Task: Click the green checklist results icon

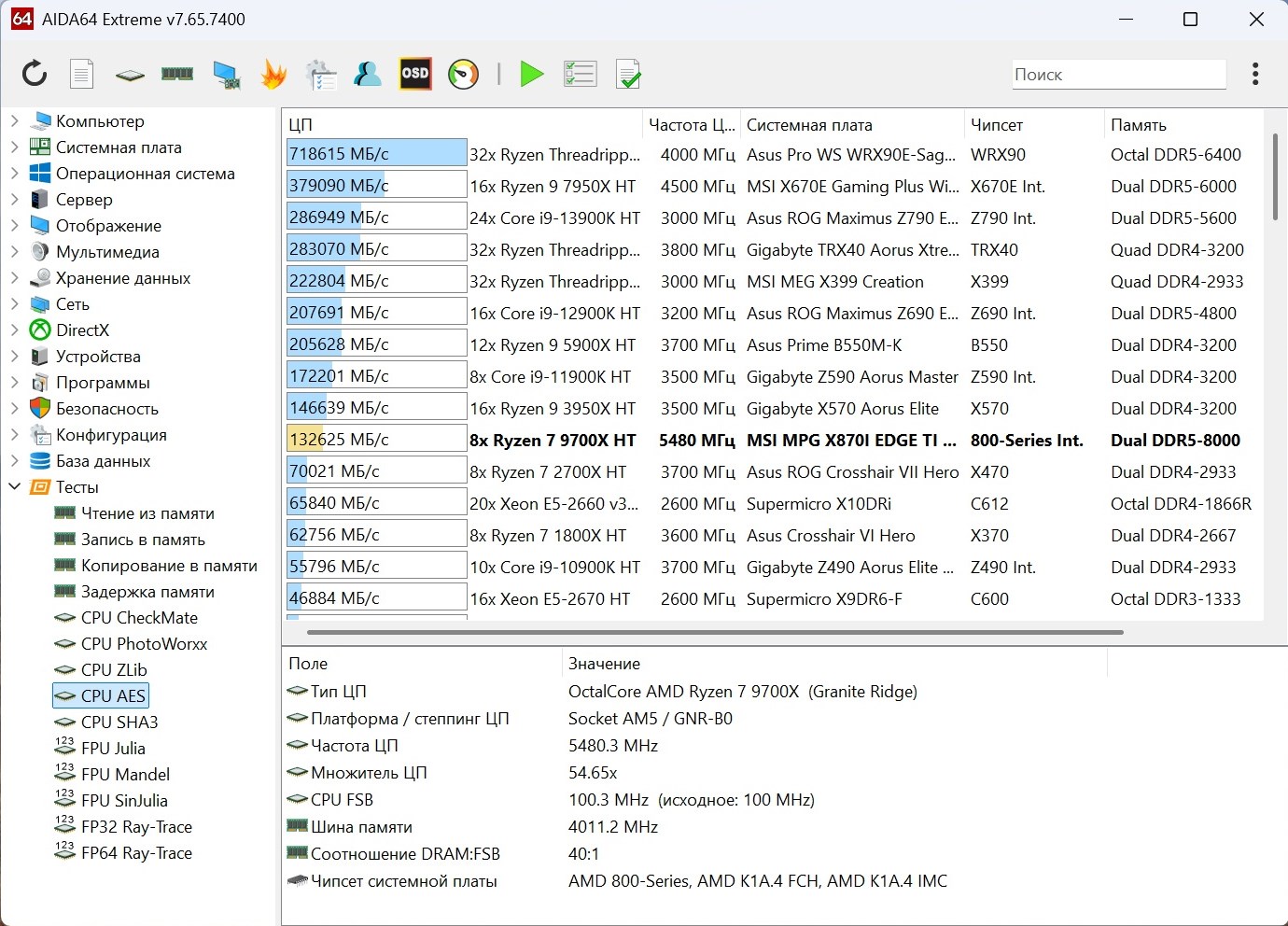Action: point(580,74)
